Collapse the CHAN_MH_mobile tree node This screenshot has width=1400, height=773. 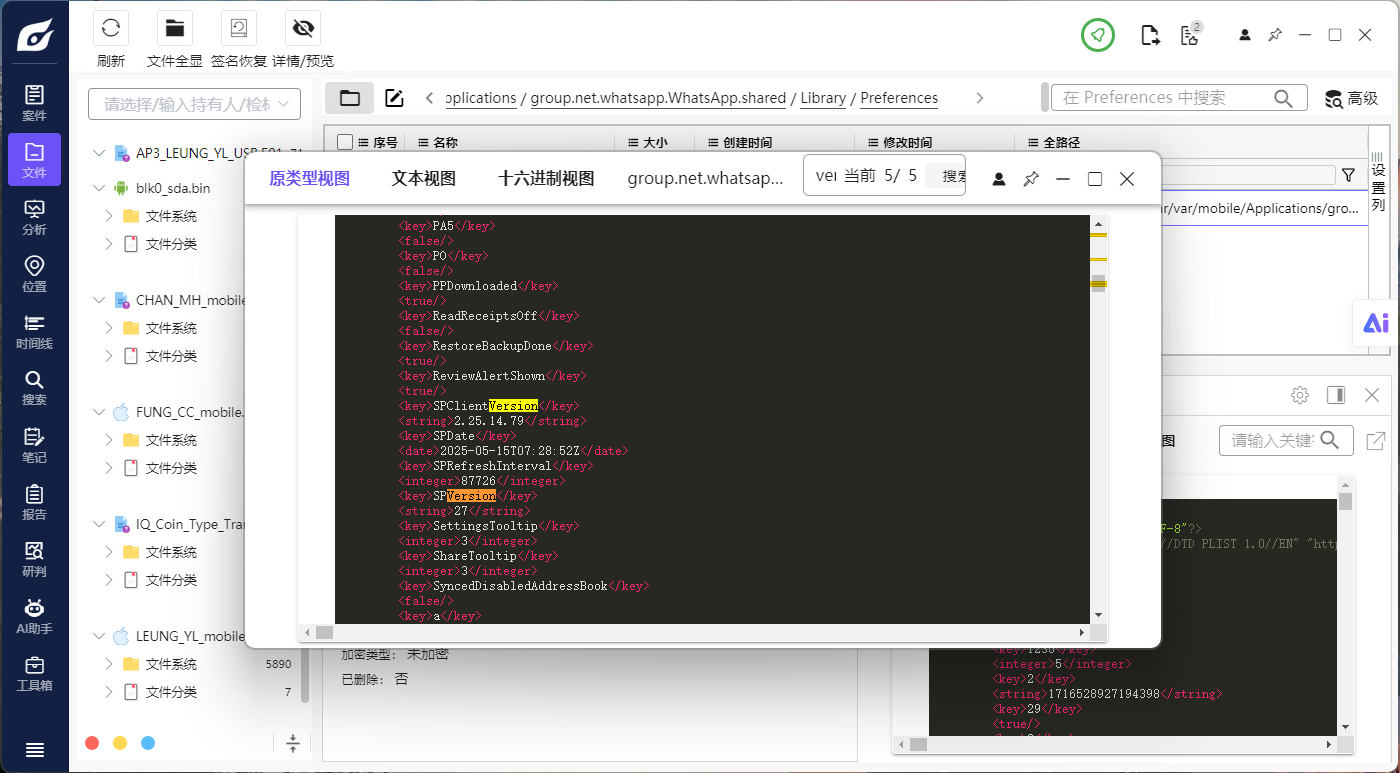[x=98, y=300]
